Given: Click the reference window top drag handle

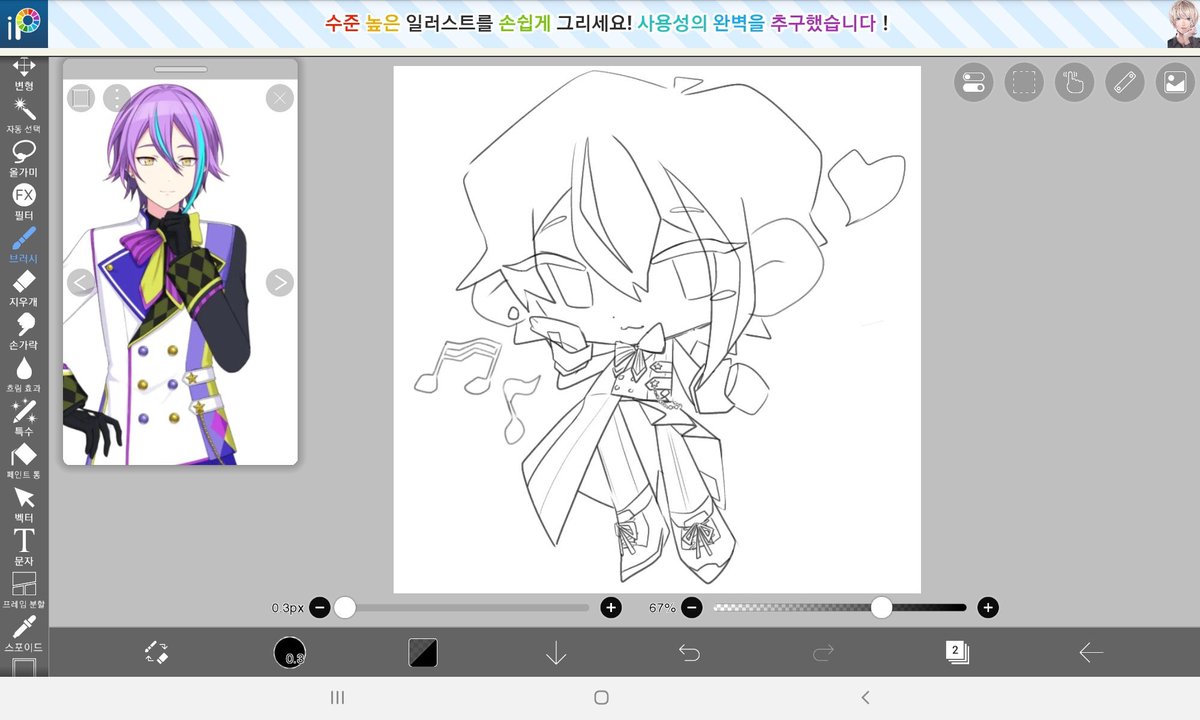Looking at the screenshot, I should (x=180, y=69).
